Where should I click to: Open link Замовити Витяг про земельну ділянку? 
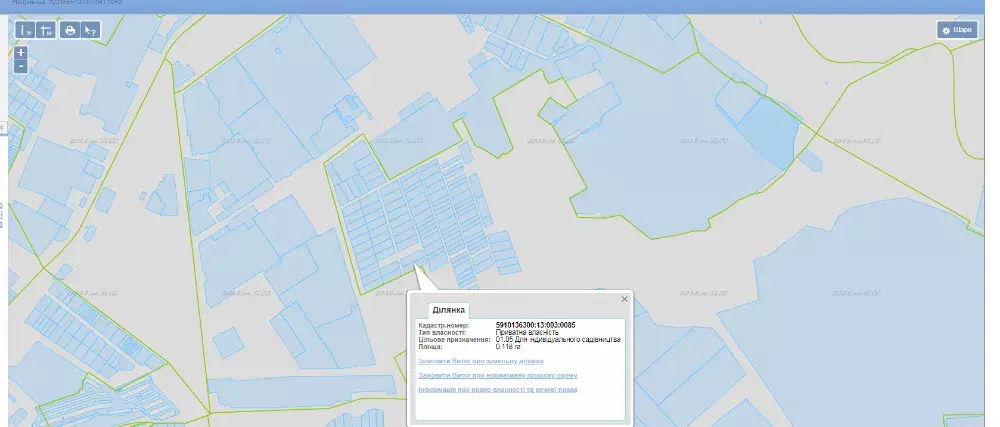(x=481, y=360)
